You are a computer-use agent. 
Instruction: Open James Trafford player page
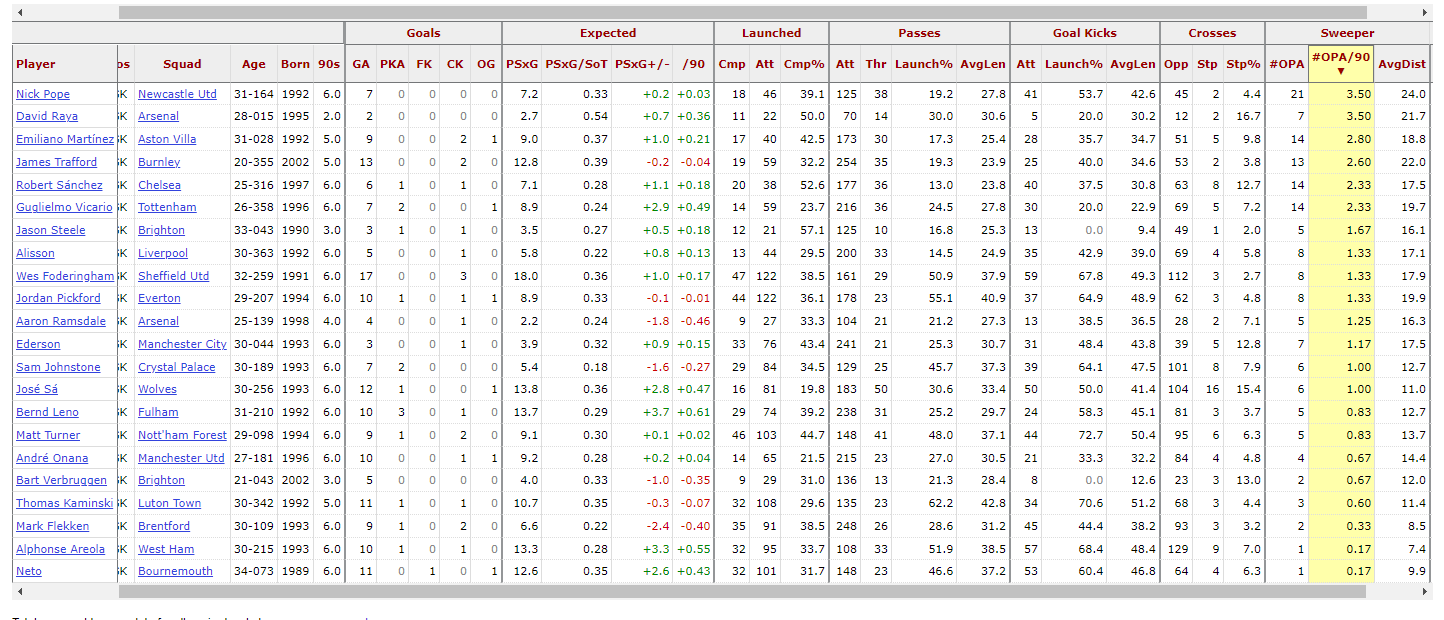(57, 162)
